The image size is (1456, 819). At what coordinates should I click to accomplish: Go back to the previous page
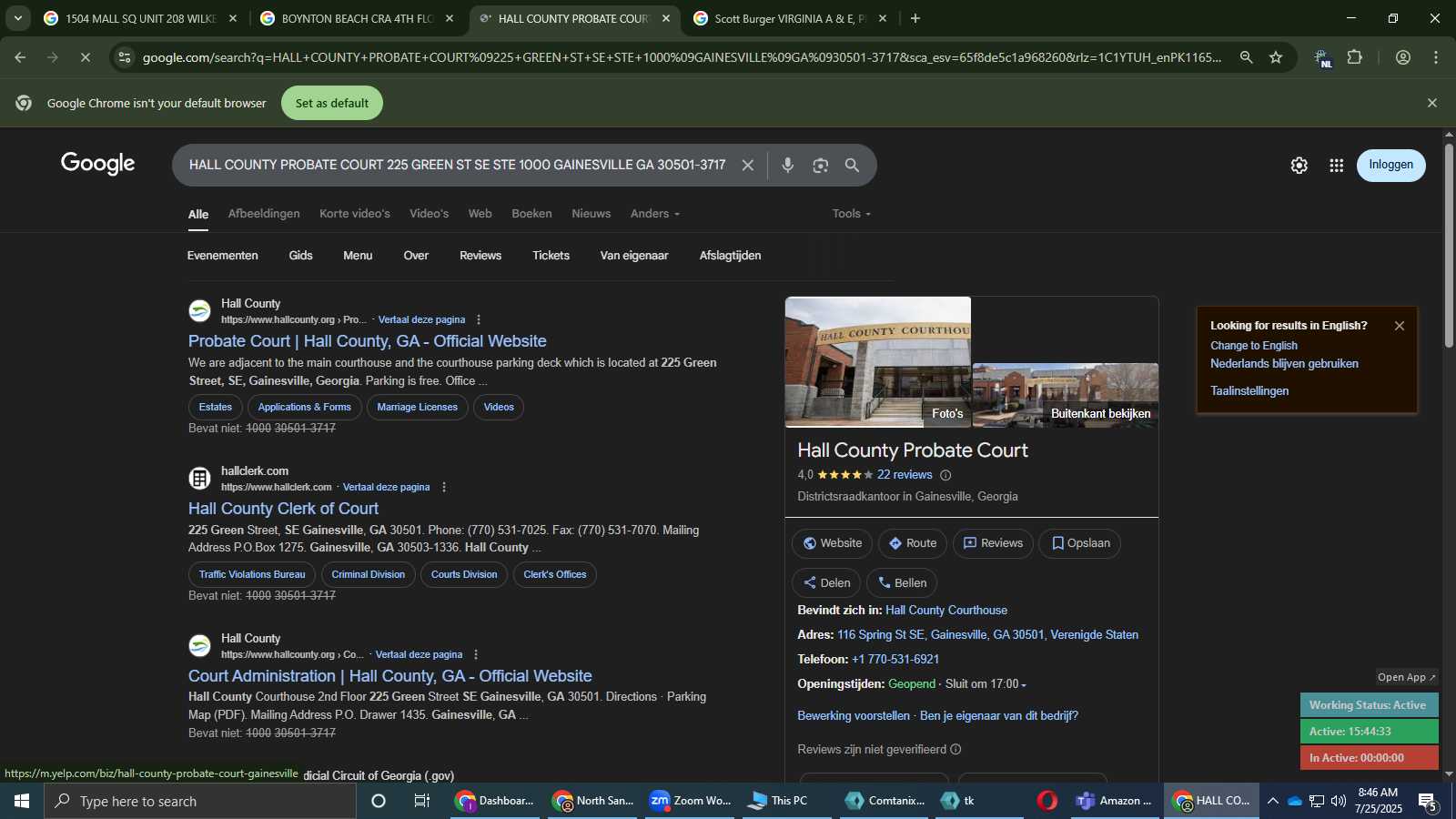click(x=20, y=57)
